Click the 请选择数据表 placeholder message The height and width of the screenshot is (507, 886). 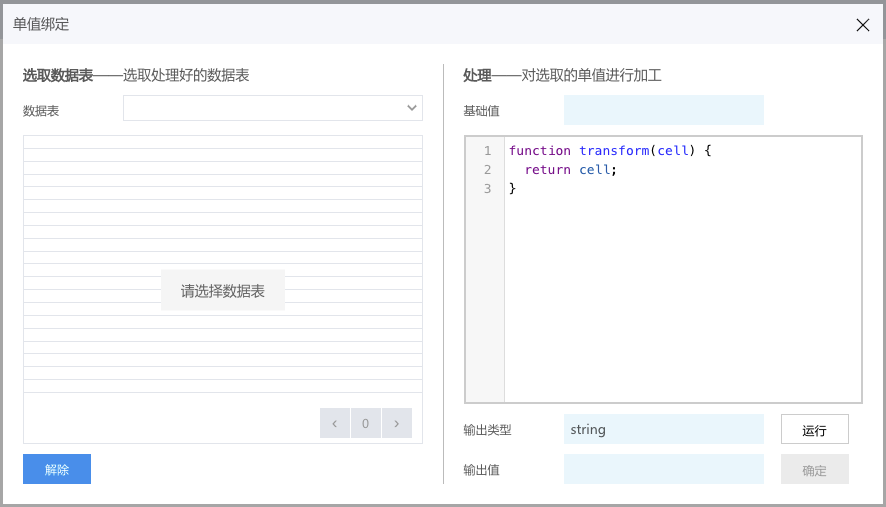(223, 291)
